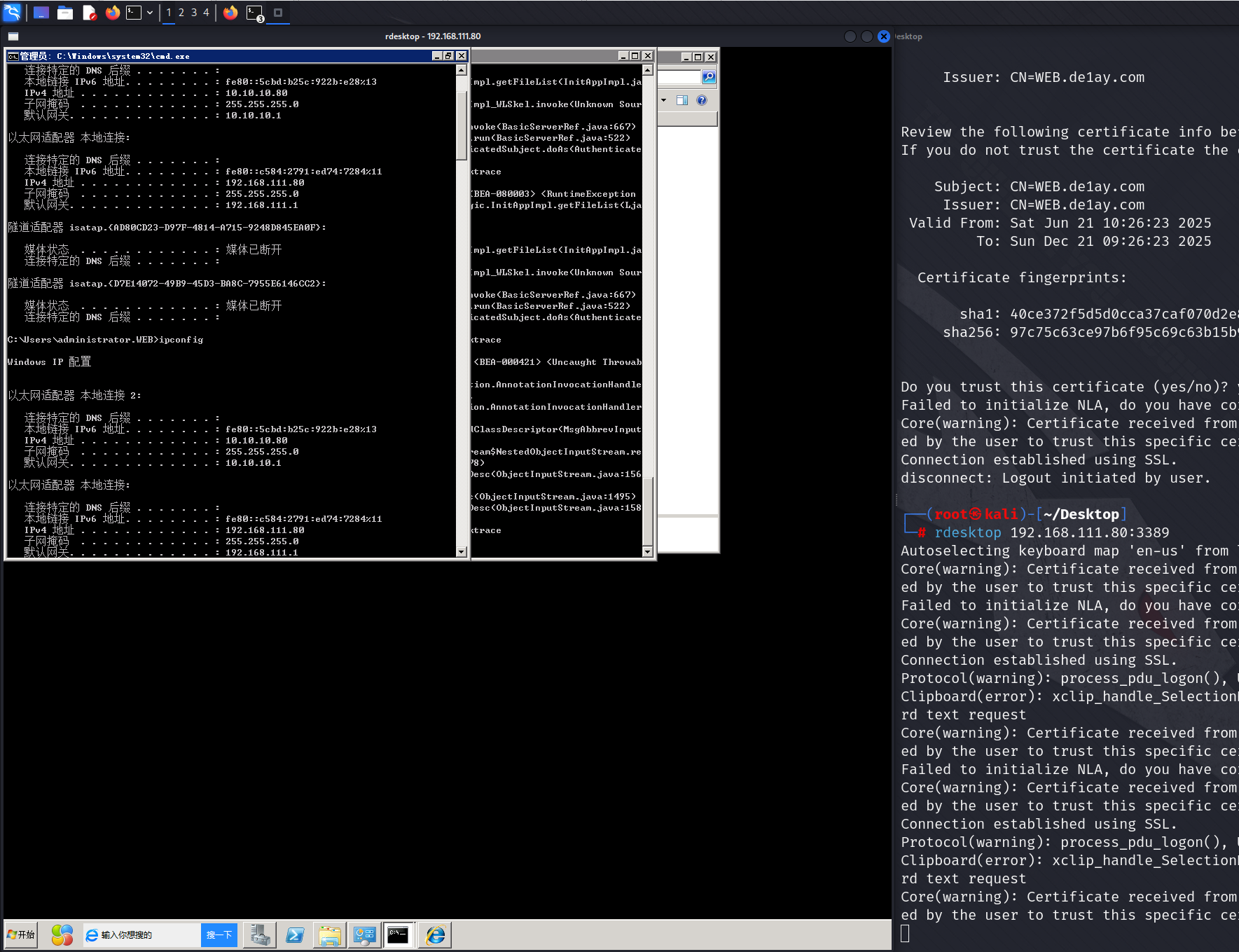Viewport: 1239px width, 952px height.
Task: Open Internet Explorer from Windows taskbar
Action: (435, 934)
